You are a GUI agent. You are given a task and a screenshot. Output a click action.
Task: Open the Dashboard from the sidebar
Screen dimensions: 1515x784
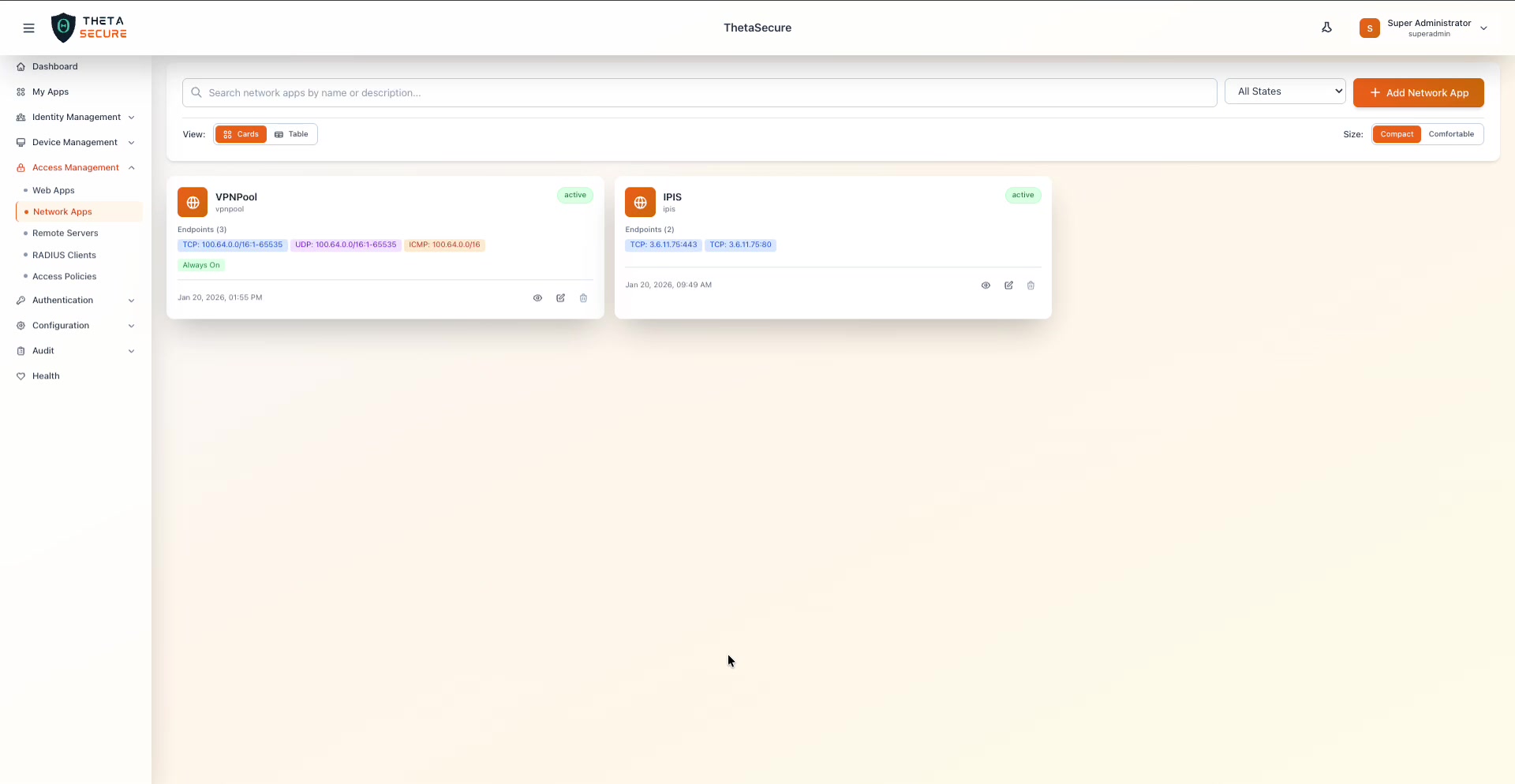coord(54,66)
